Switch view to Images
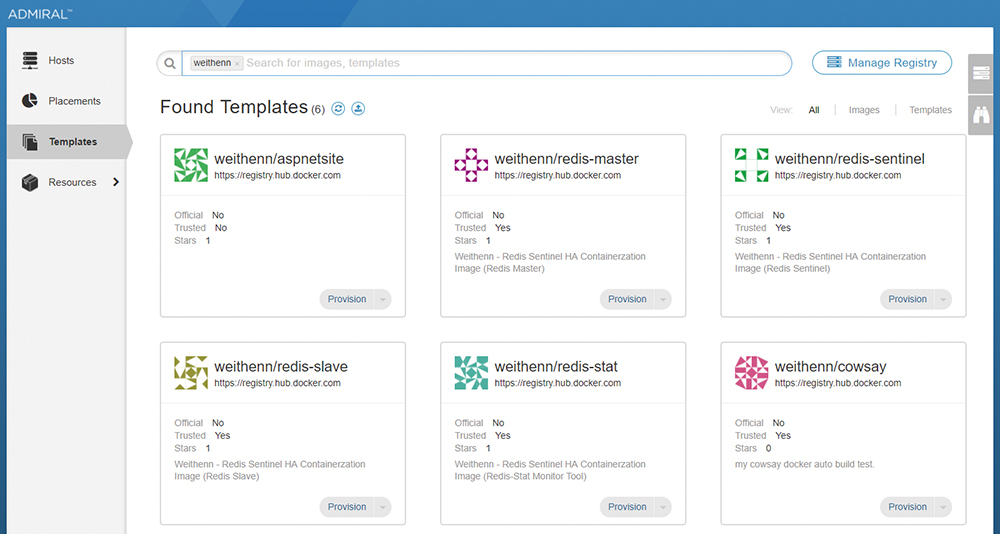The height and width of the screenshot is (534, 1000). point(864,110)
